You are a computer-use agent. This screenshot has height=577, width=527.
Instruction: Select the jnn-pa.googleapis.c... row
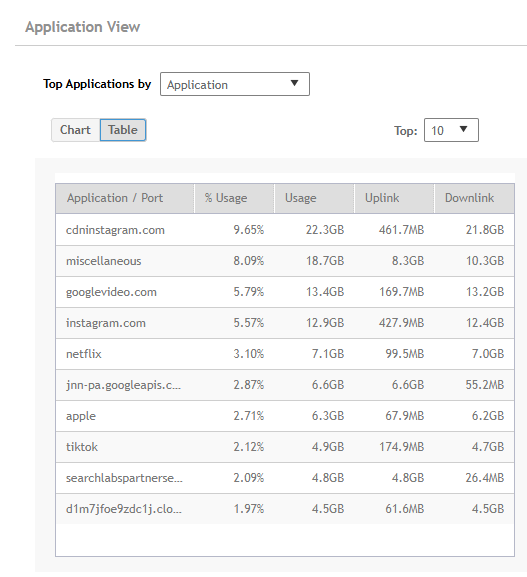285,385
